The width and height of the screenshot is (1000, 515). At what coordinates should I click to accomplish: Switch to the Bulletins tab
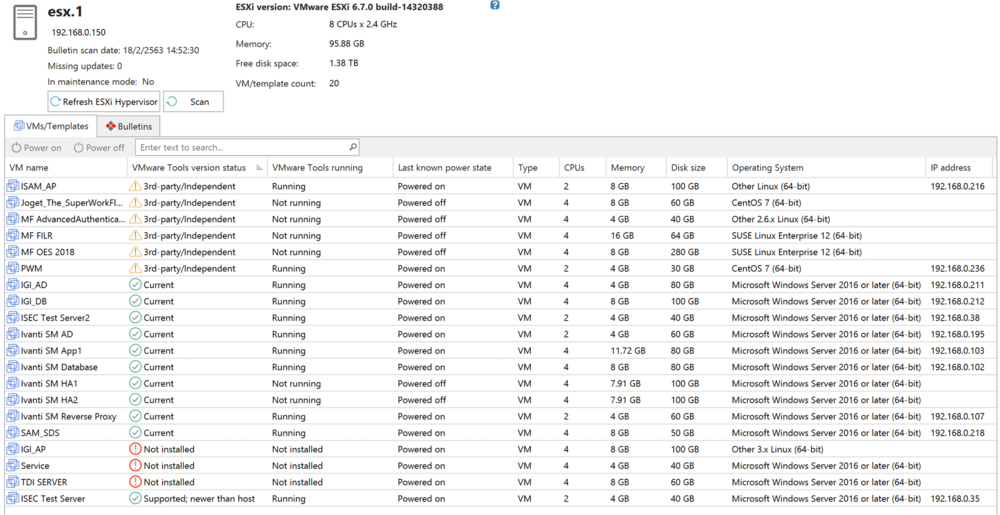click(129, 127)
